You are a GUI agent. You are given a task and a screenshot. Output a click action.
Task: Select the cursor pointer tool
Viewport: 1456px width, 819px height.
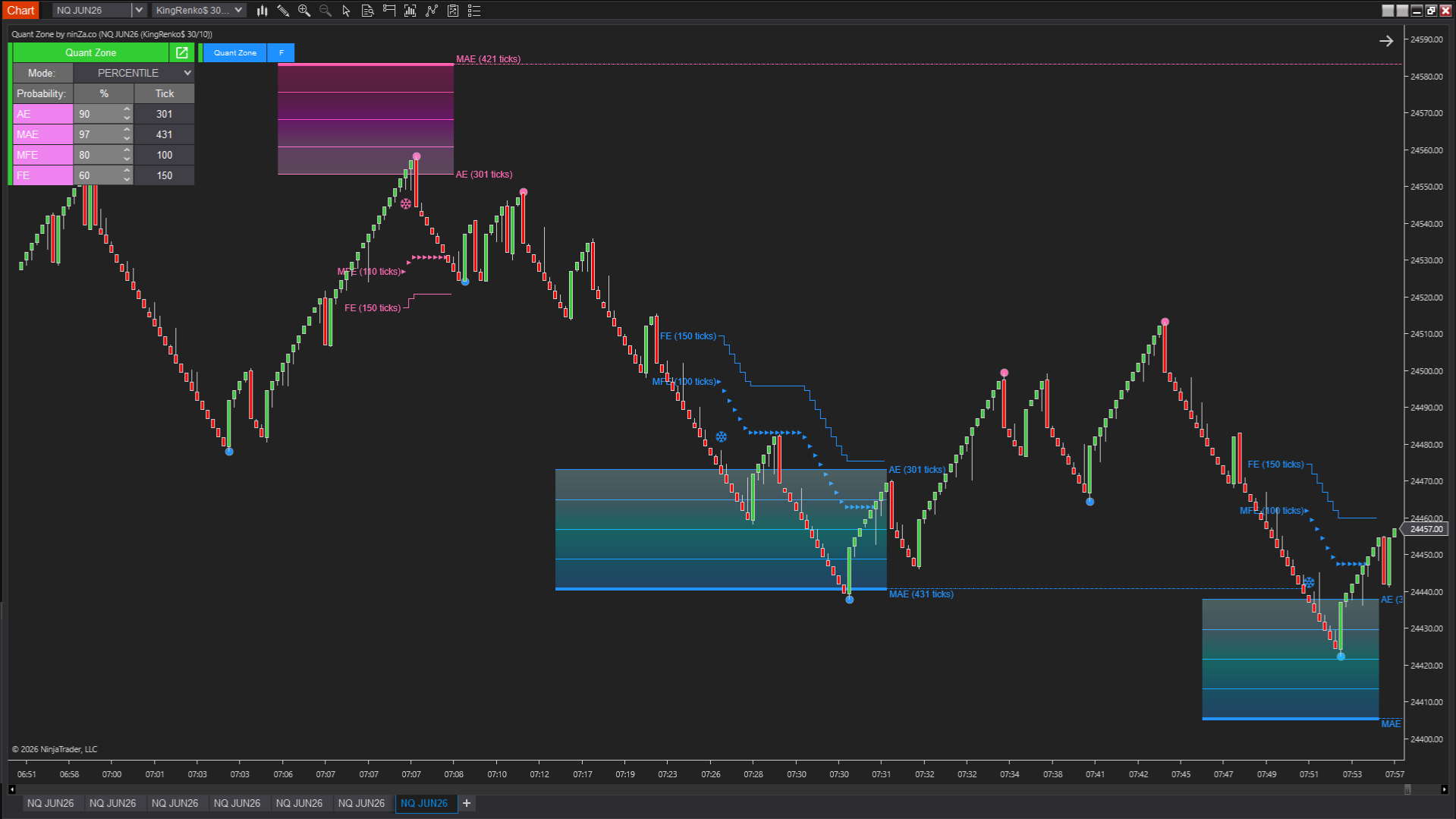(347, 11)
